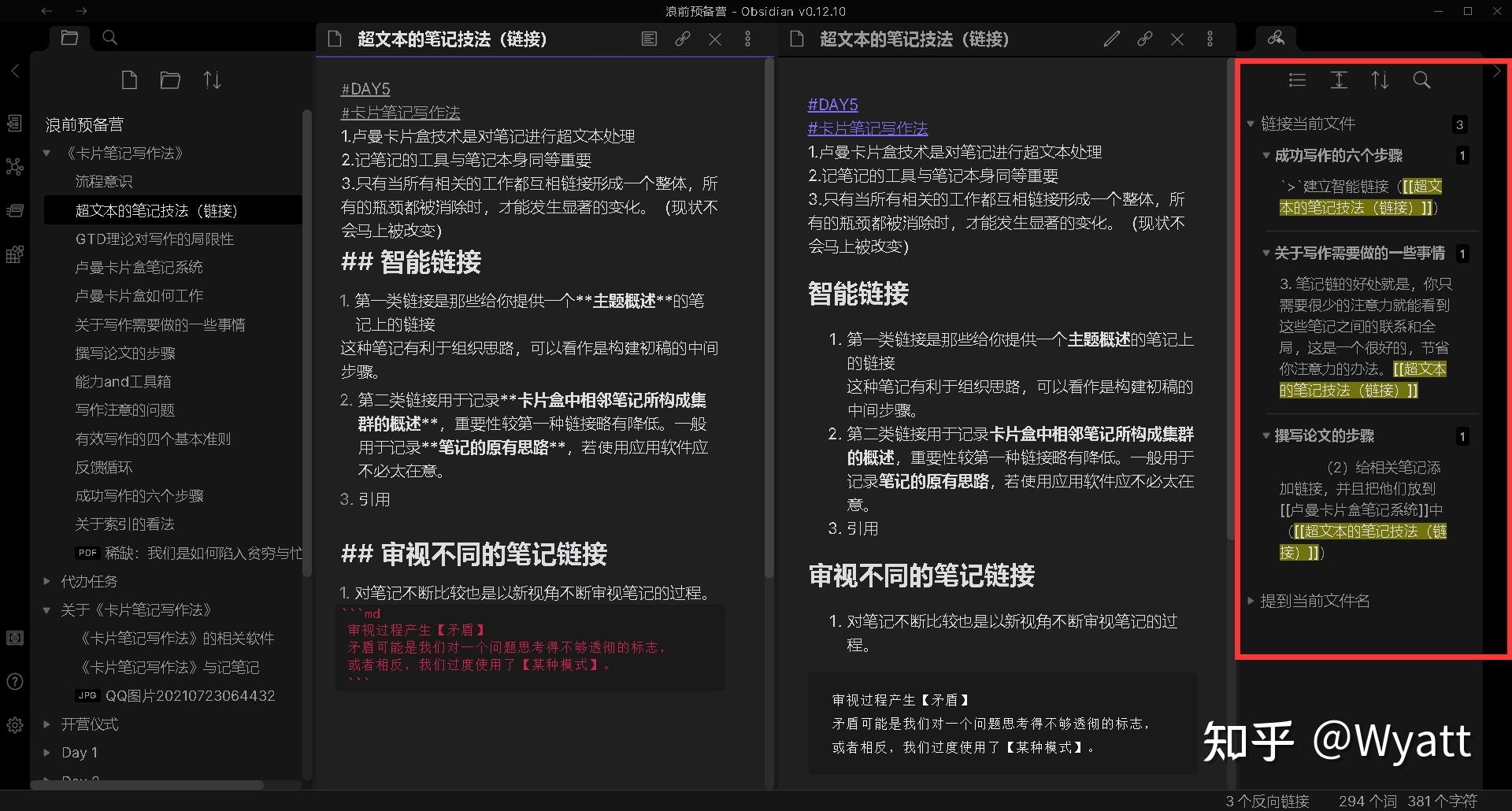The image size is (1512, 811).
Task: Click the #DAY5 tag in preview pane
Action: click(x=832, y=105)
